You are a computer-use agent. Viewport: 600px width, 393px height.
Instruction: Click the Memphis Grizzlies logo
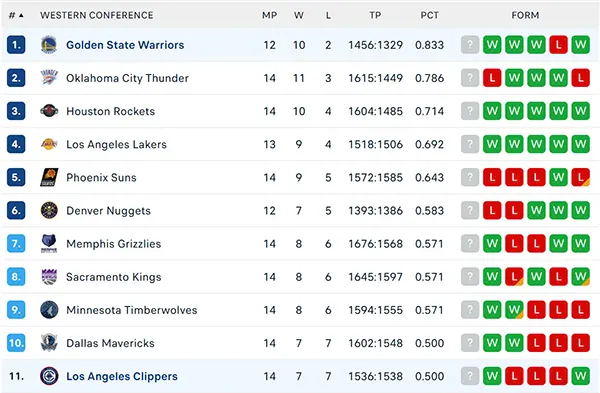tap(49, 243)
